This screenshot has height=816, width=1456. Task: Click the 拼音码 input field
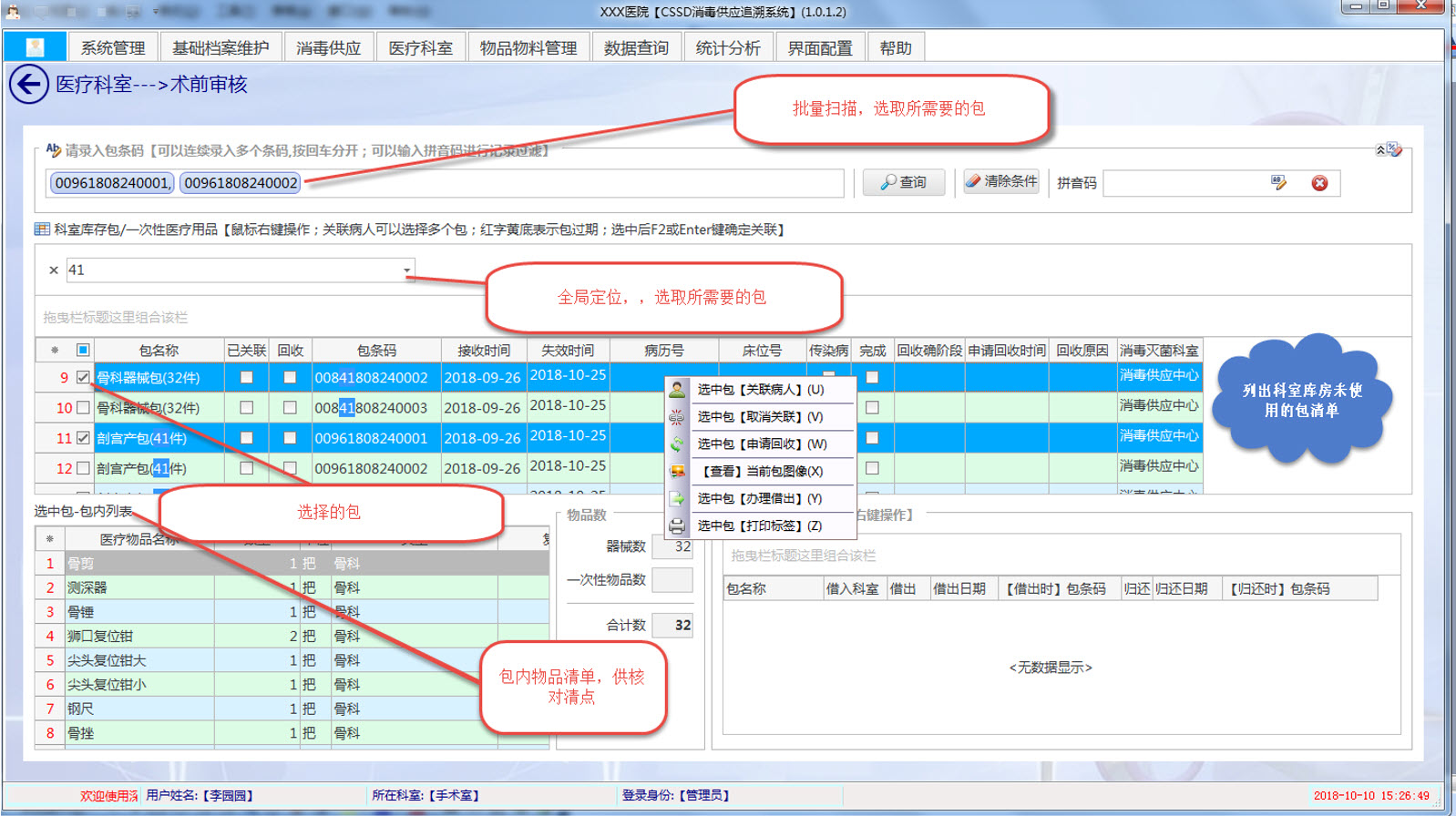[1184, 183]
